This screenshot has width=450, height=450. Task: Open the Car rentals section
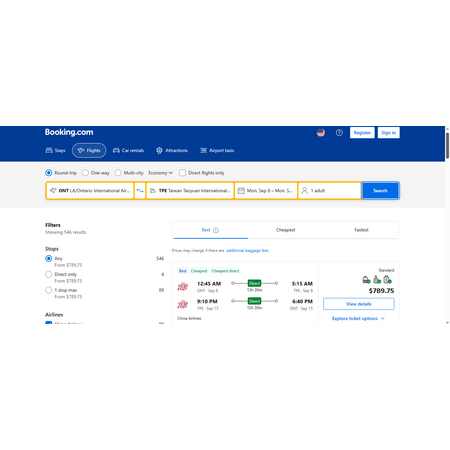tap(128, 150)
